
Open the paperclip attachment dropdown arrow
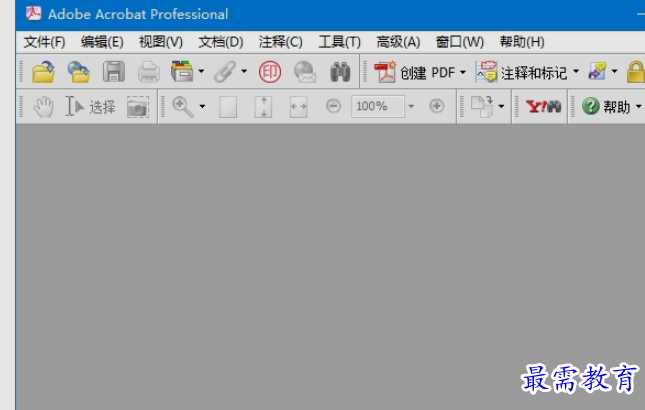244,72
